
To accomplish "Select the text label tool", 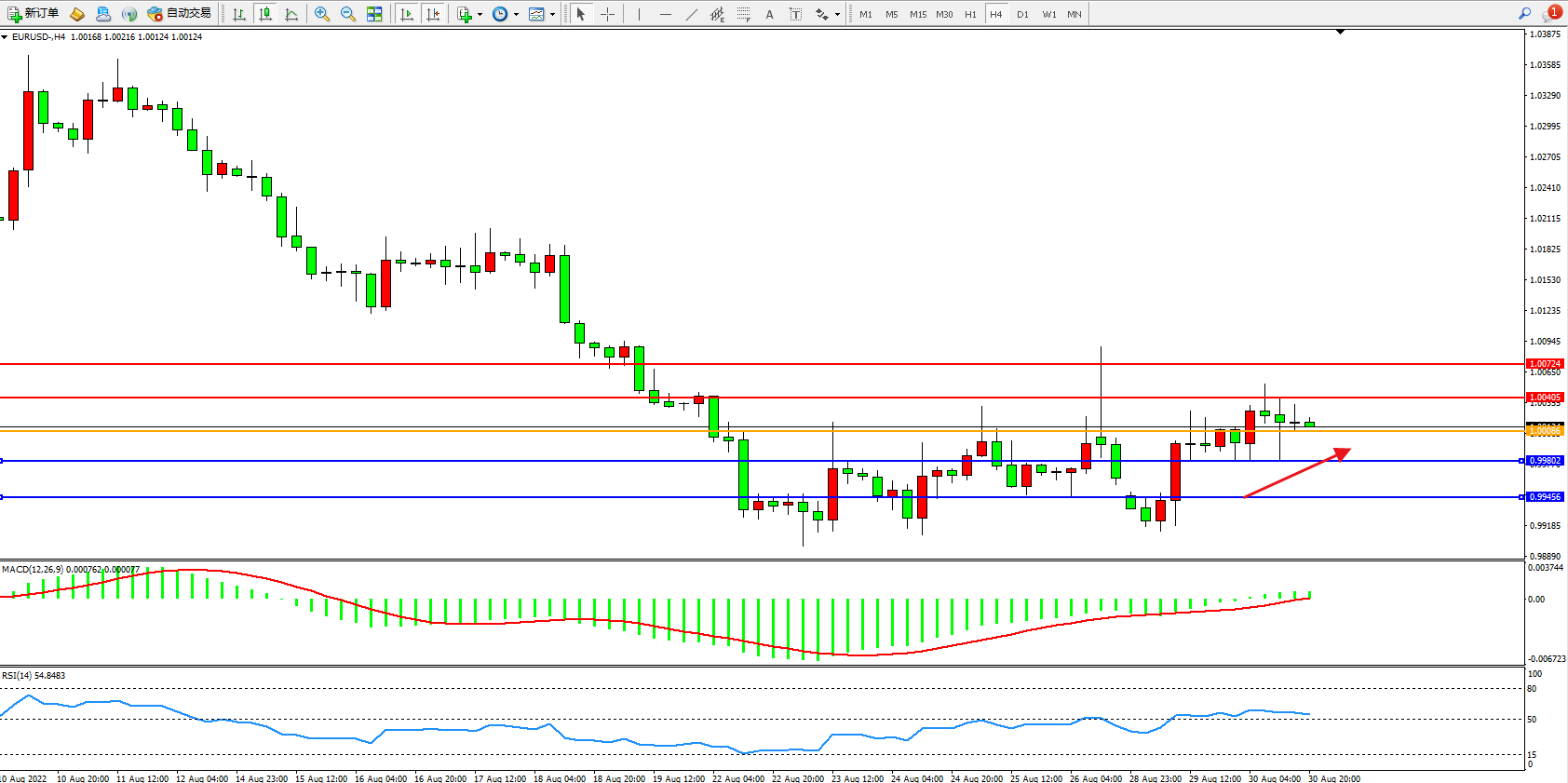I will pyautogui.click(x=795, y=14).
